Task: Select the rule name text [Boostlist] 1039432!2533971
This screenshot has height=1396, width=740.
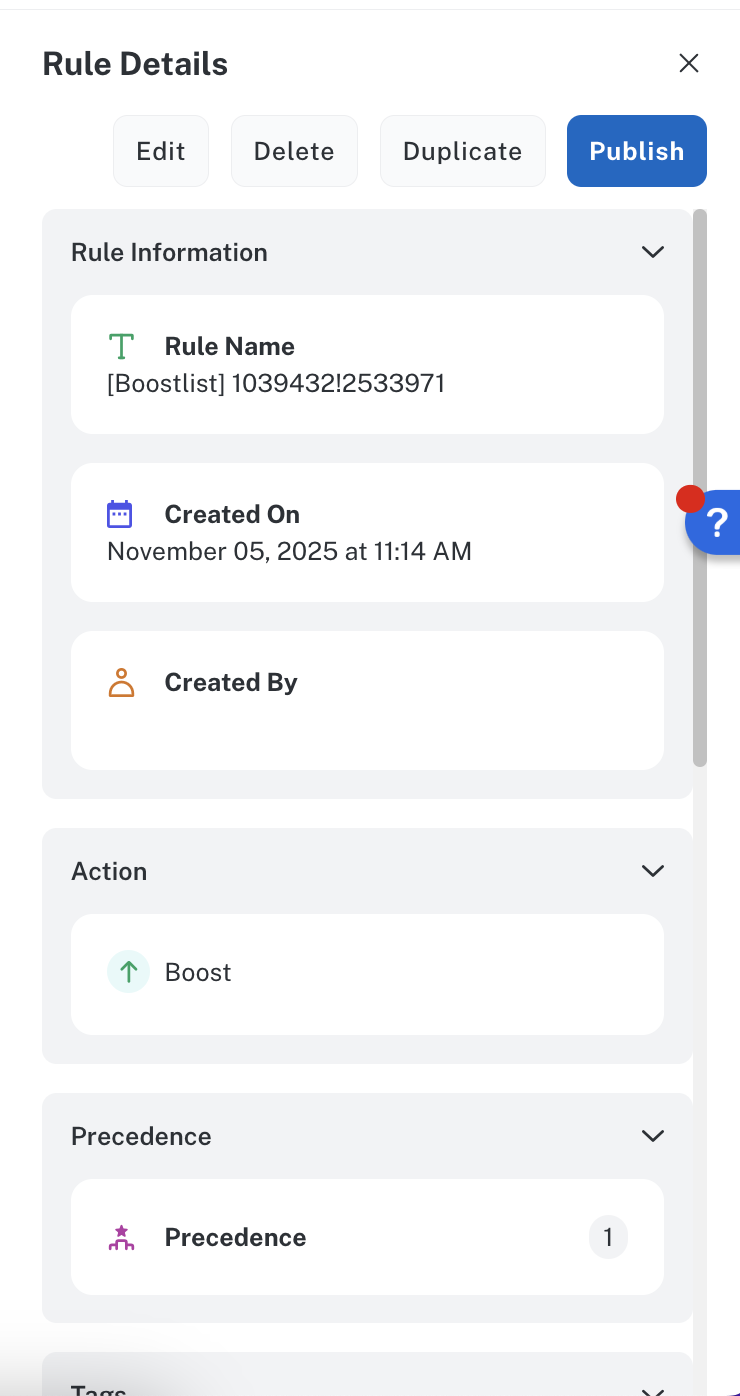Action: pos(277,383)
